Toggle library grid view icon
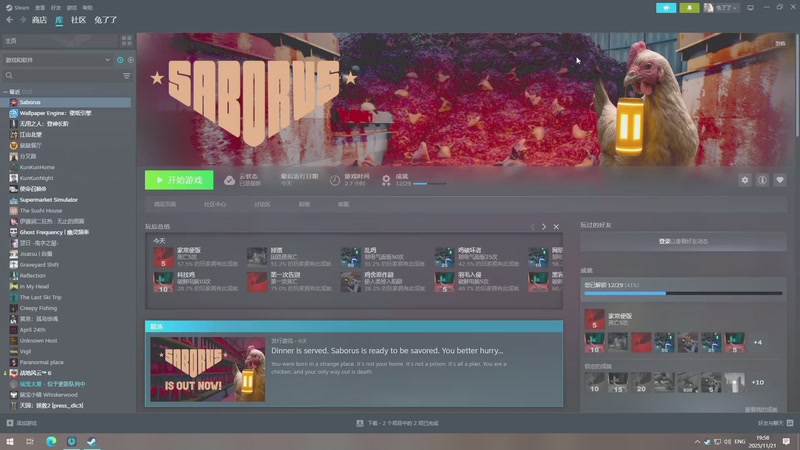This screenshot has height=450, width=800. point(126,40)
